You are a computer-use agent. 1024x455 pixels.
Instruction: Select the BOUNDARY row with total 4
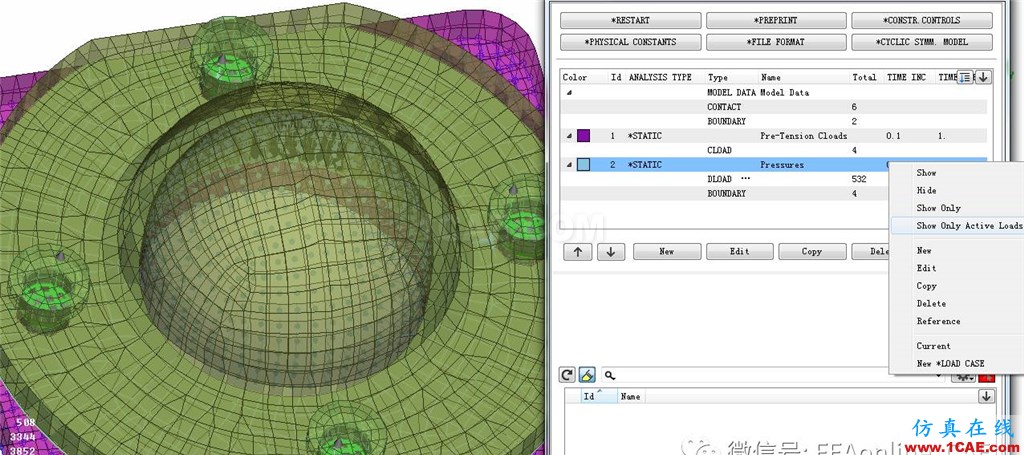[x=724, y=193]
